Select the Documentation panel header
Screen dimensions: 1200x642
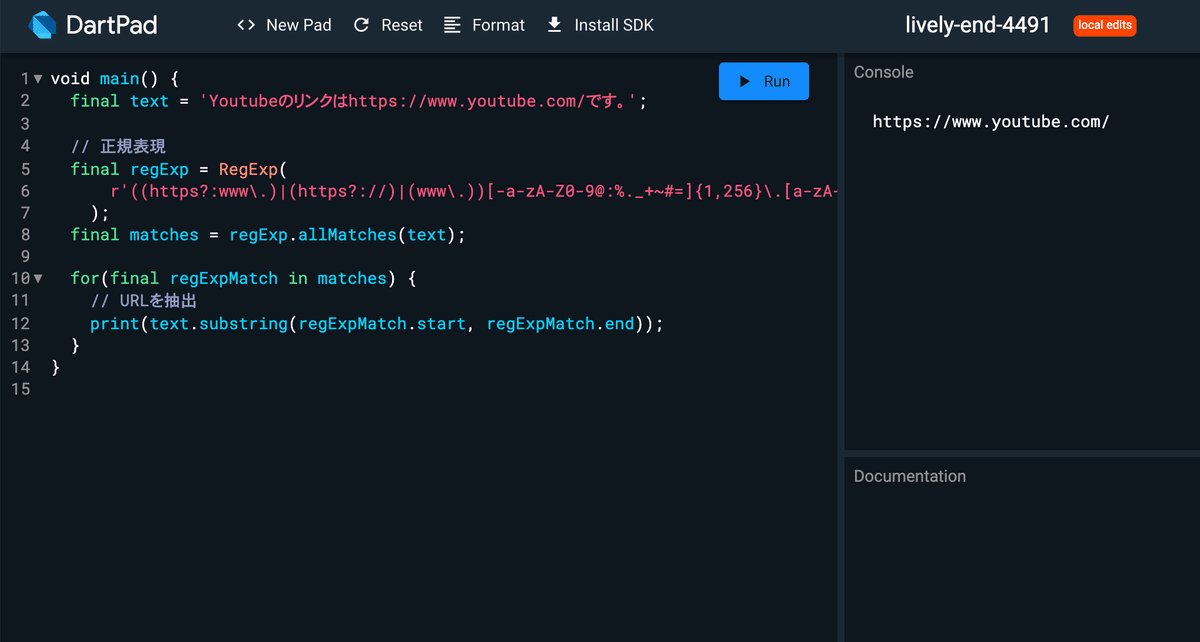pyautogui.click(x=910, y=476)
